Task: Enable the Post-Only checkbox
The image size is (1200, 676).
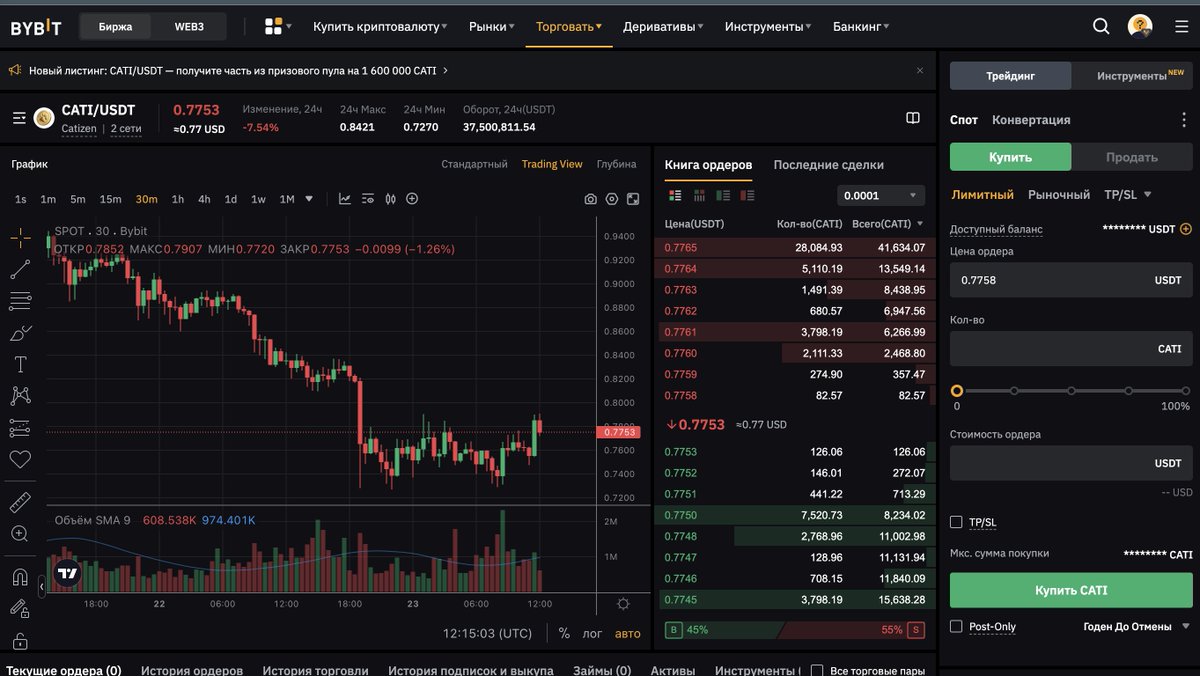Action: 956,626
